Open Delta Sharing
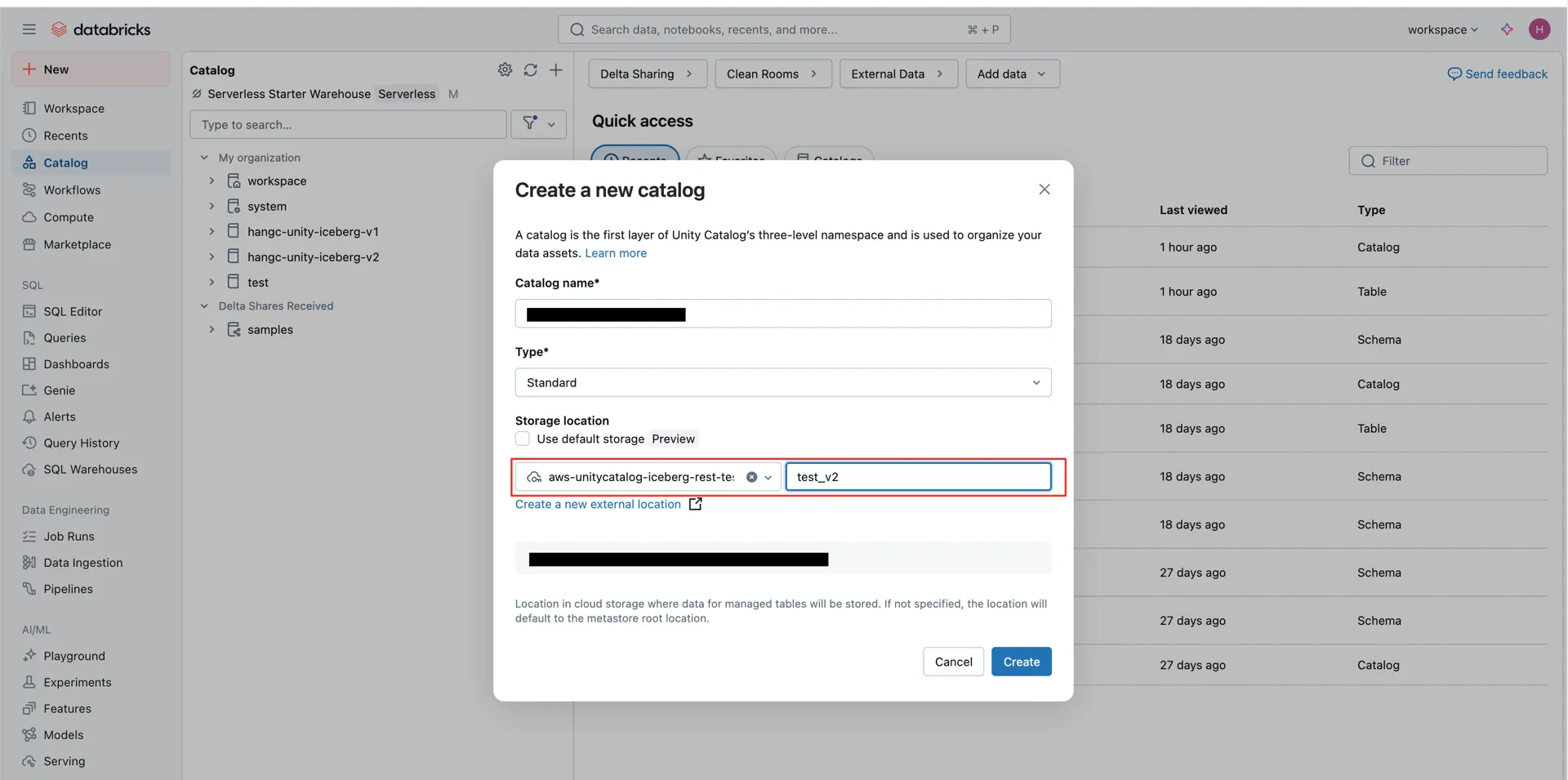Viewport: 1568px width, 780px height. click(x=648, y=74)
